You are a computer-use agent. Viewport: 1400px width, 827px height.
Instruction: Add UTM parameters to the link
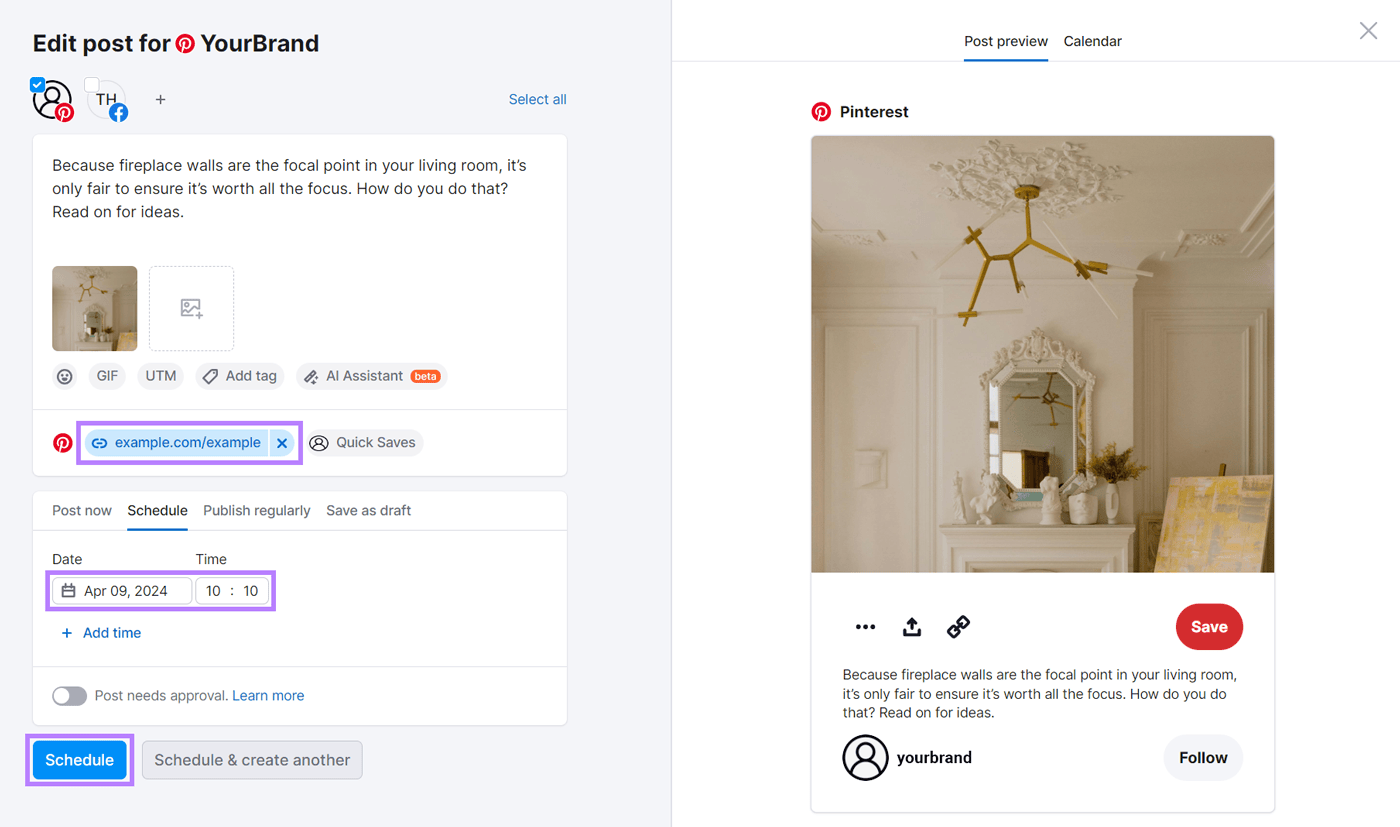(160, 375)
